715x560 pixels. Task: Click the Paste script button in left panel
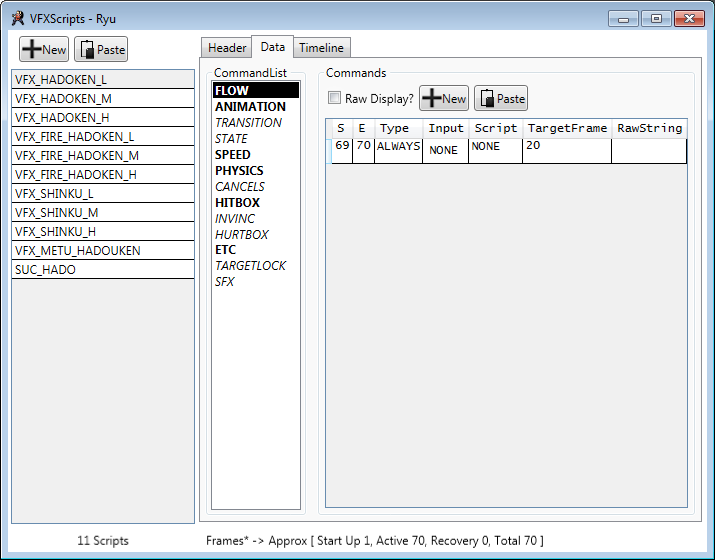click(x=101, y=50)
